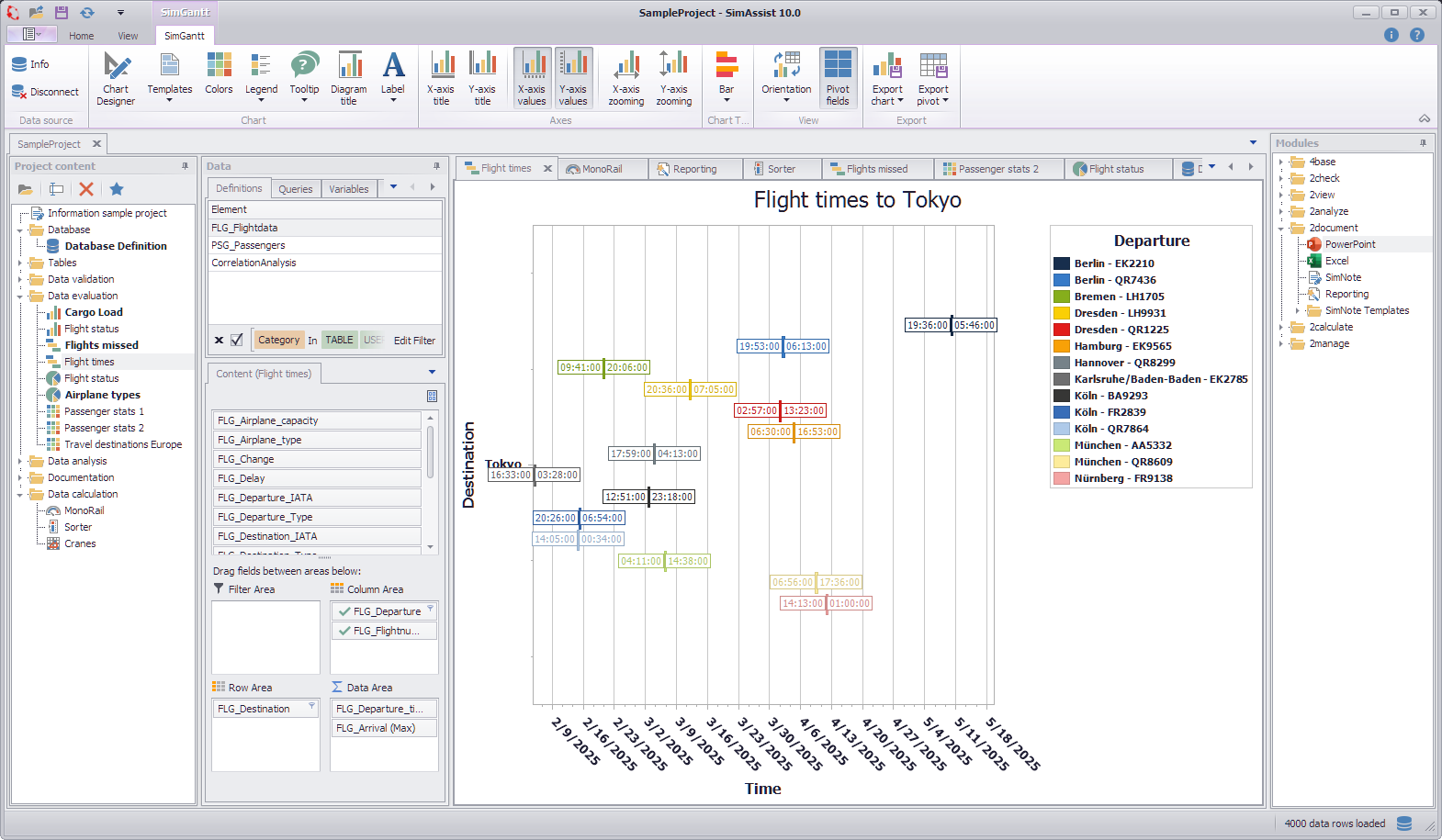Toggle the filter enabled checkbox
Viewport: 1442px width, 840px height.
click(237, 340)
